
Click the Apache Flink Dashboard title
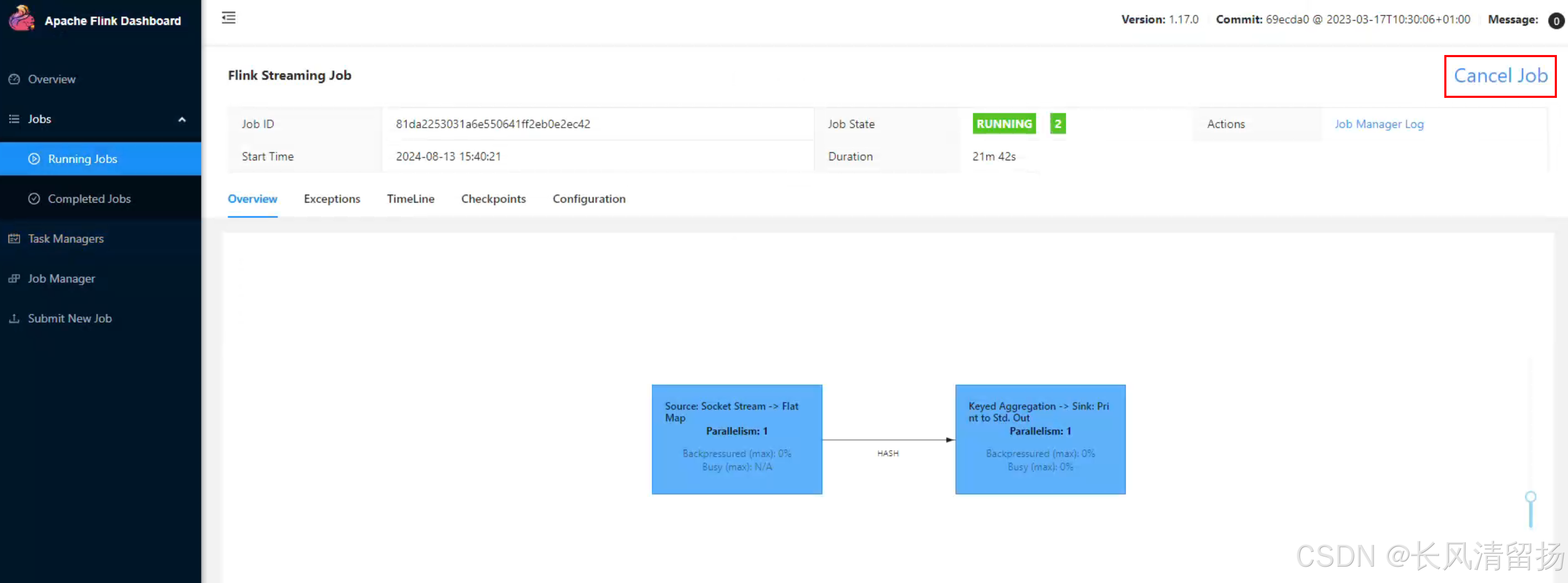[113, 21]
